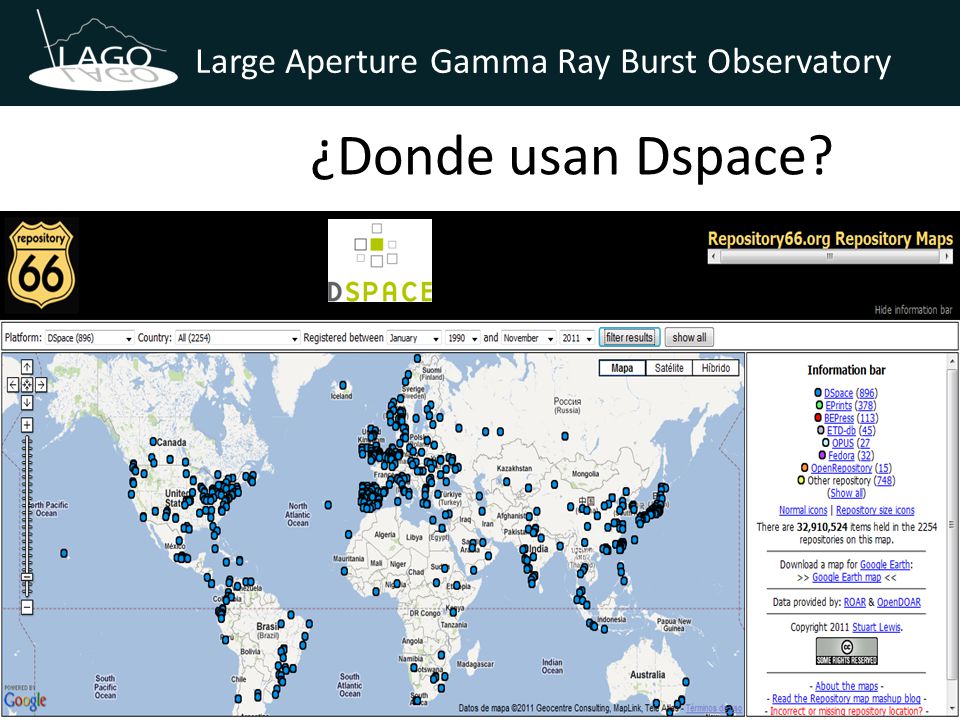The height and width of the screenshot is (720, 960).
Task: Switch to Híbrido map view
Action: (716, 368)
